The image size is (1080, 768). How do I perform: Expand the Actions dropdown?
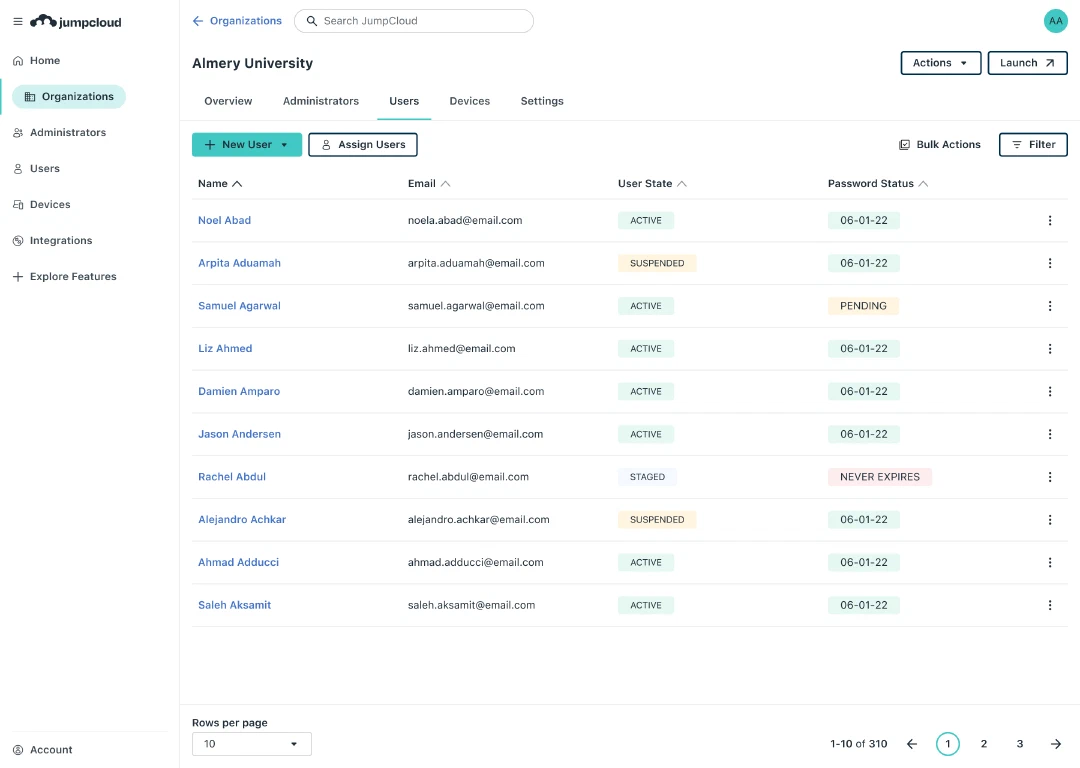coord(941,63)
